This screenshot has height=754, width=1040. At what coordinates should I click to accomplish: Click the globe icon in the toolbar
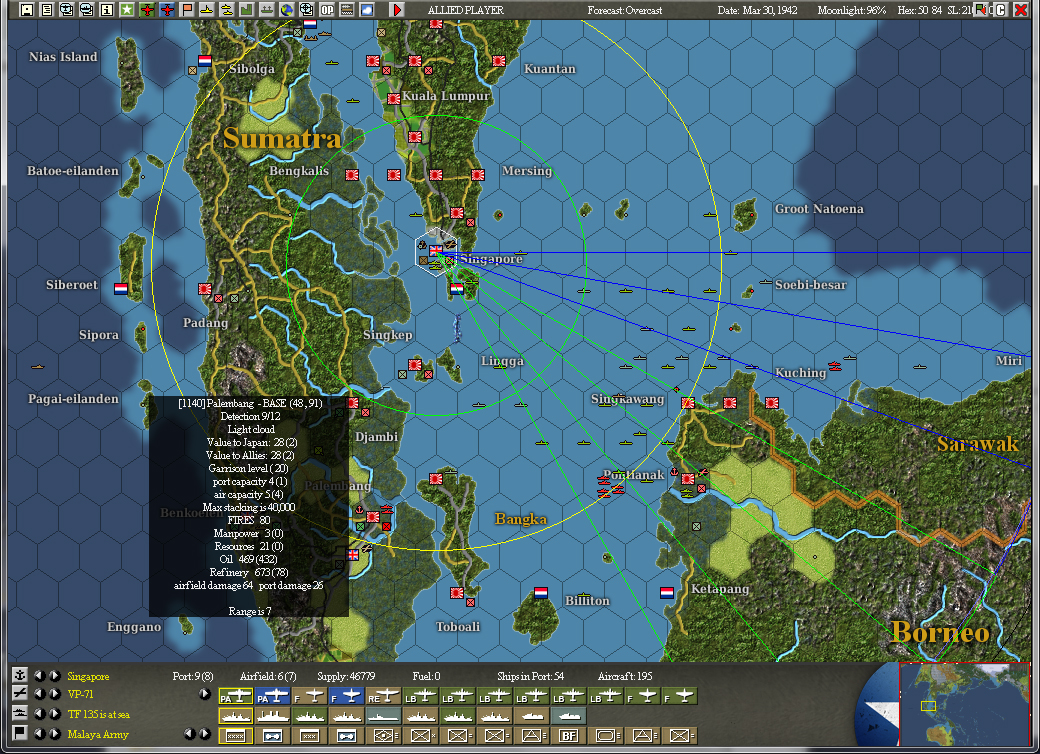pyautogui.click(x=287, y=10)
